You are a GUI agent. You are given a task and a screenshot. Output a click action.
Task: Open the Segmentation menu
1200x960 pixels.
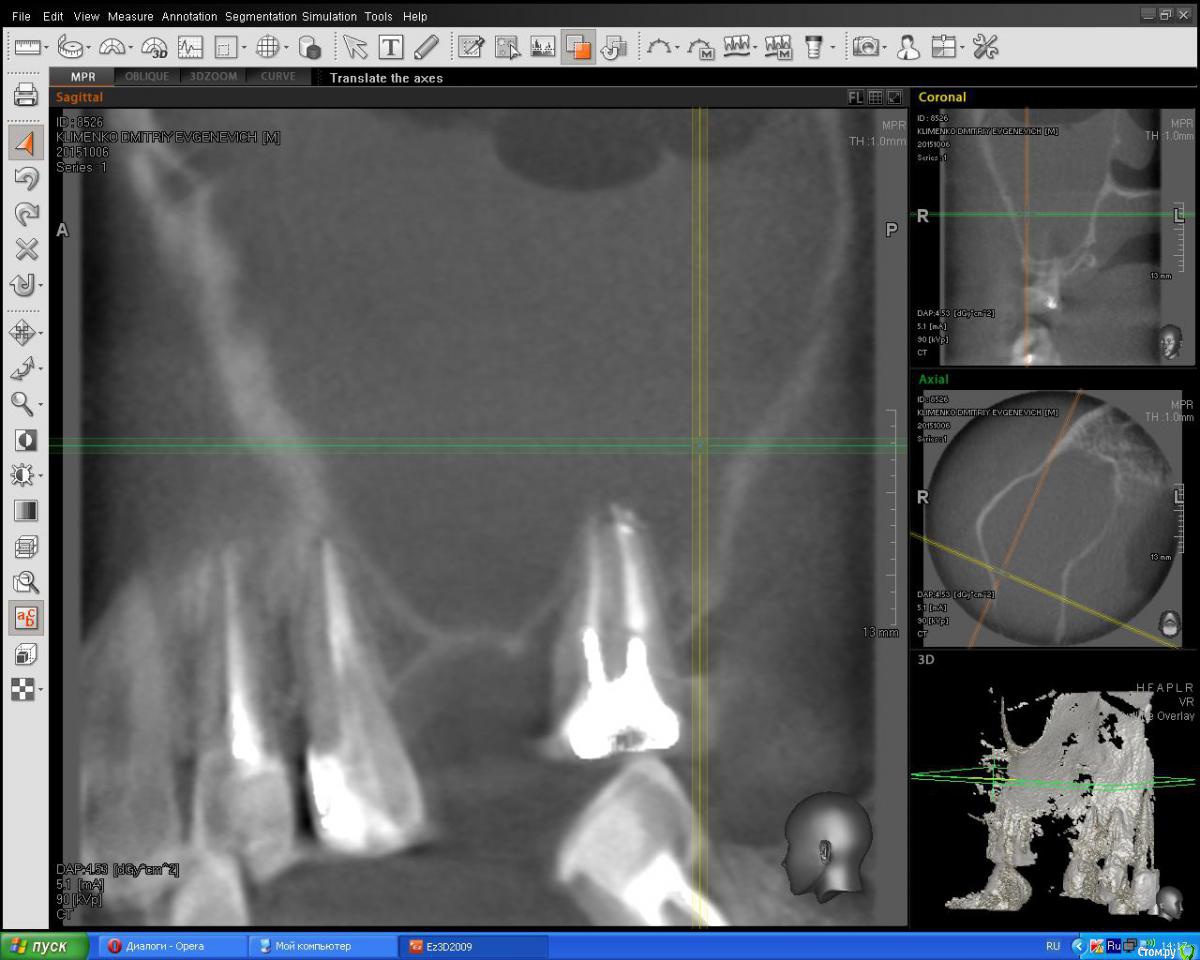tap(260, 16)
